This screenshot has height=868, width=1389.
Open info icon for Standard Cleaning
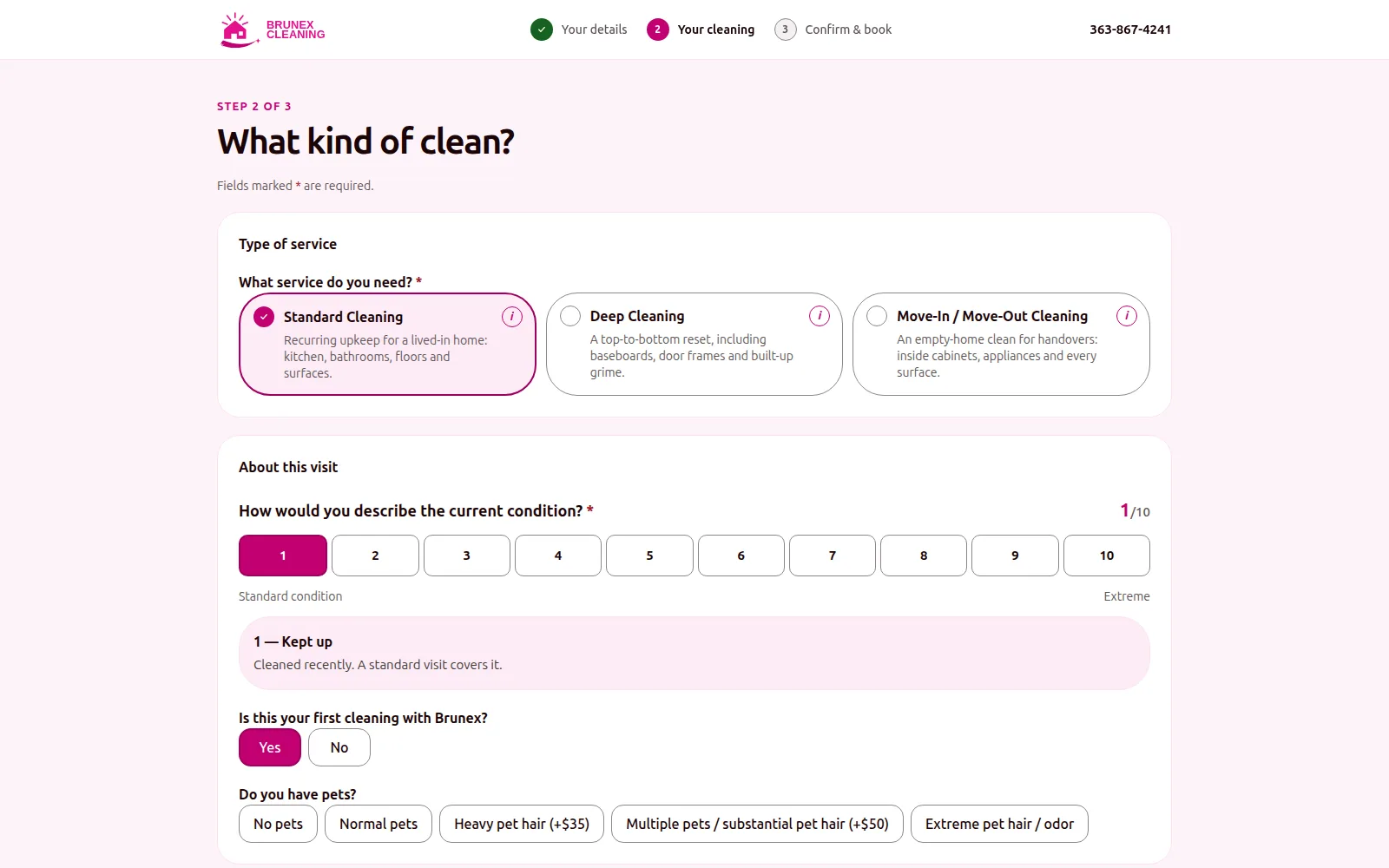point(512,317)
